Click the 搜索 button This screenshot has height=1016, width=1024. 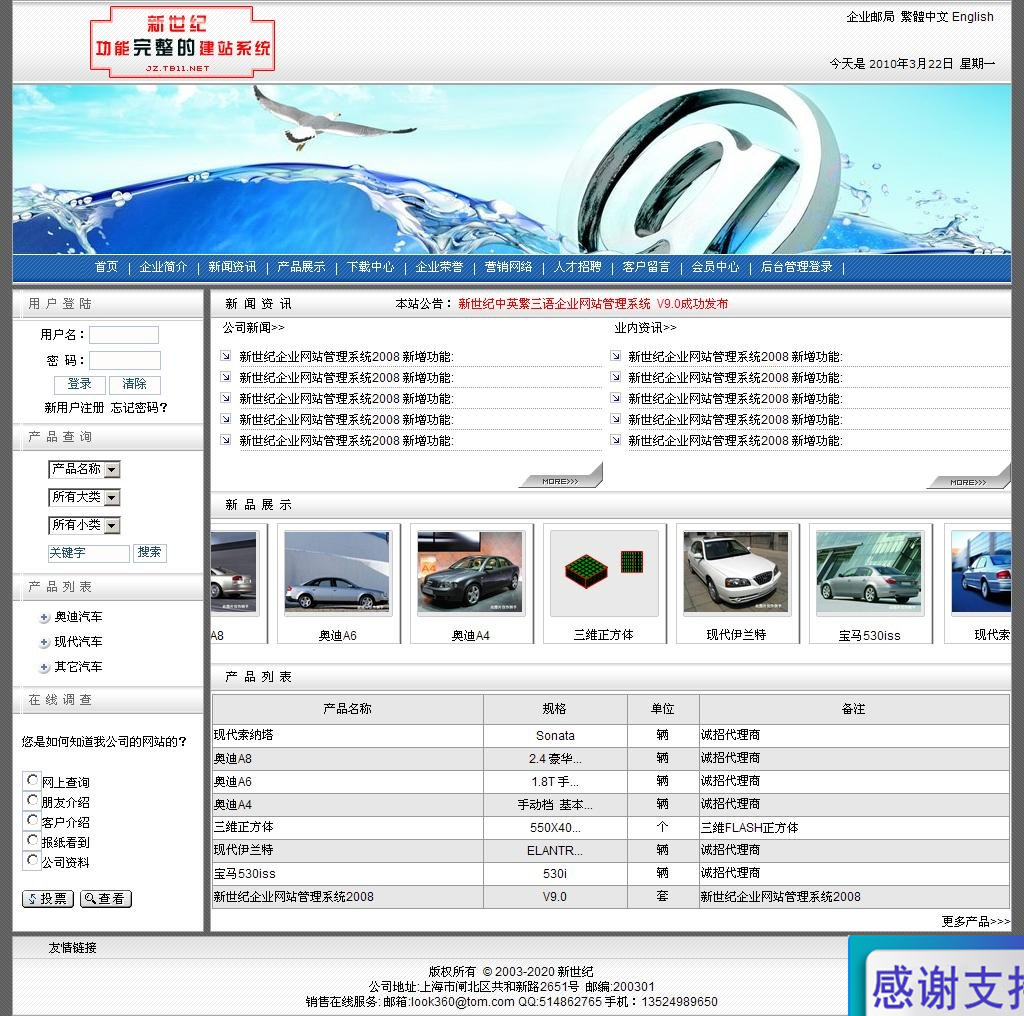click(x=150, y=553)
